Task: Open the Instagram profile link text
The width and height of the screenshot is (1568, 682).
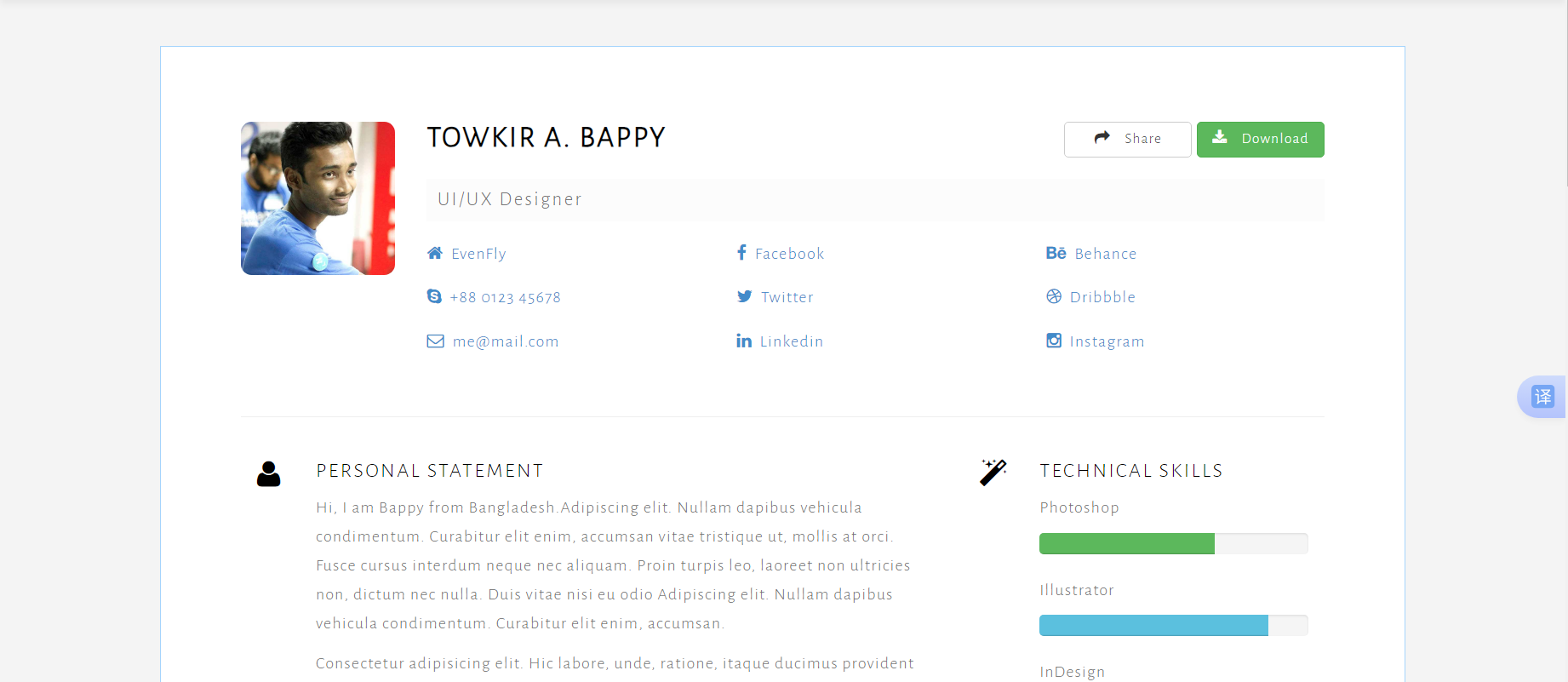Action: 1107,341
